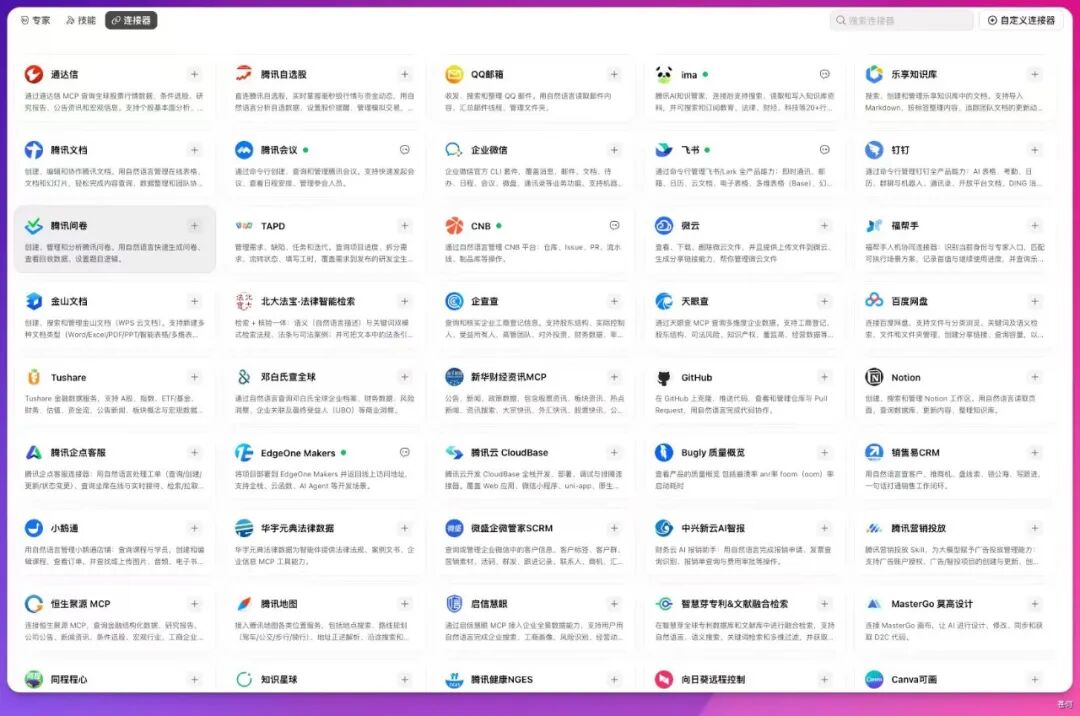The image size is (1080, 716).
Task: Click the QQ邮箱 envelope icon
Action: (x=454, y=74)
